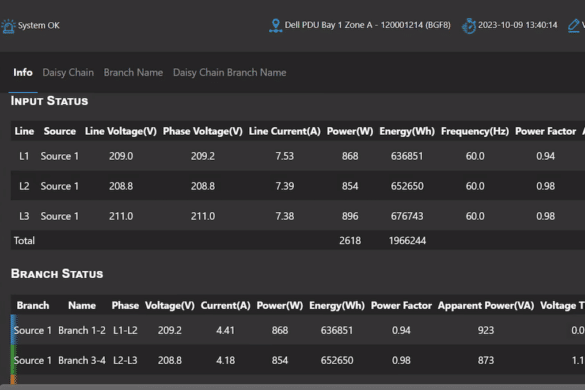Select the Daisy Chain Branch Name tab
The image size is (585, 390).
(229, 72)
